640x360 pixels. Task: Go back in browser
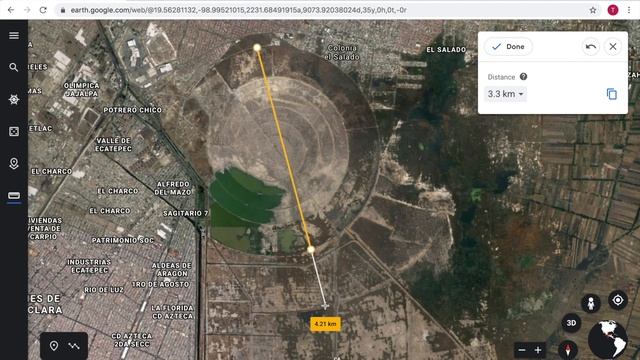click(11, 10)
